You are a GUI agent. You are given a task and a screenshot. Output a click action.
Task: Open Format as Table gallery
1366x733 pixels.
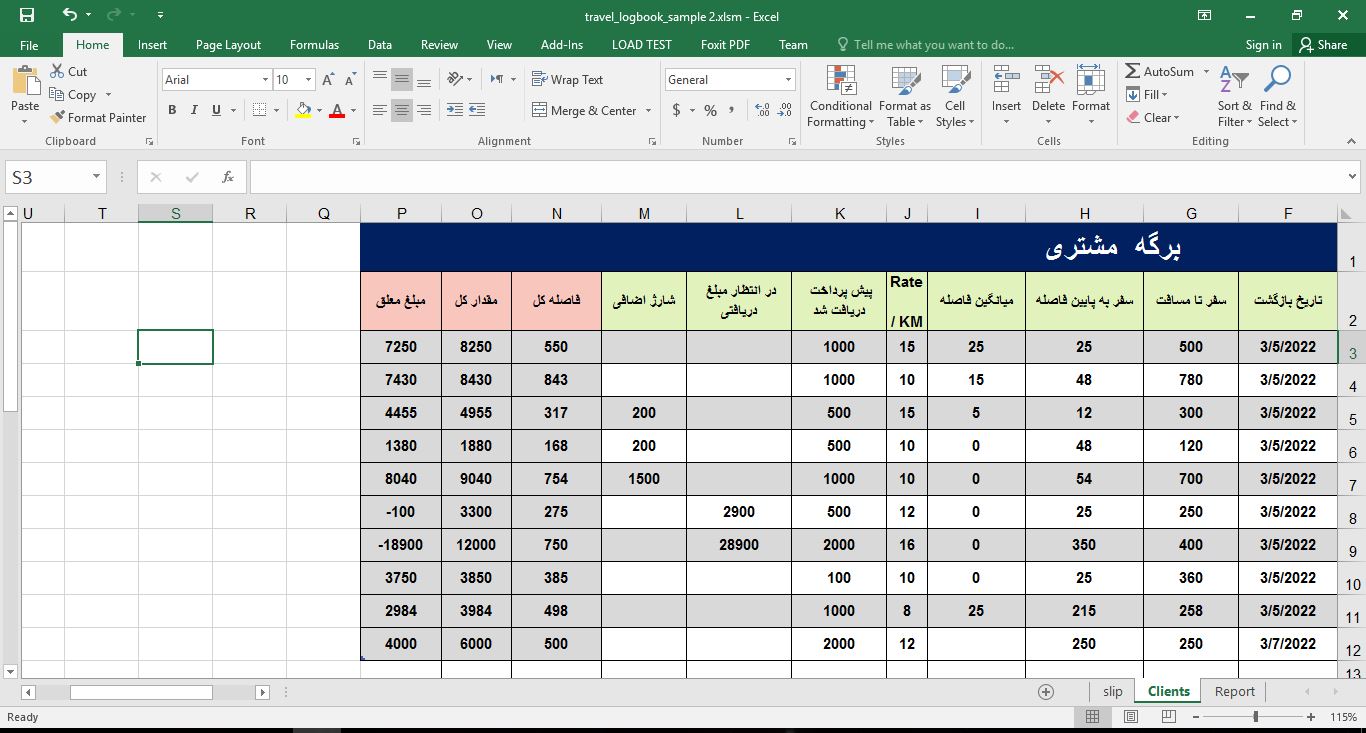(x=905, y=97)
